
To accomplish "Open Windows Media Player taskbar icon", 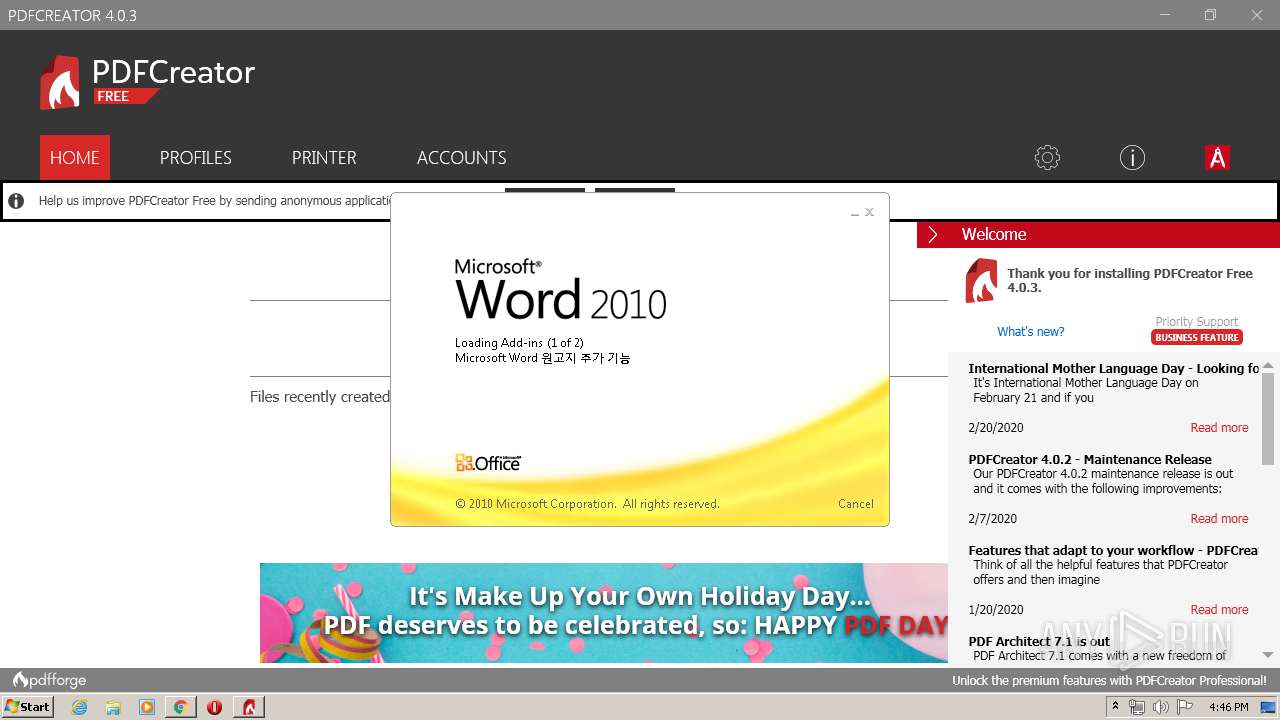I will [x=147, y=707].
